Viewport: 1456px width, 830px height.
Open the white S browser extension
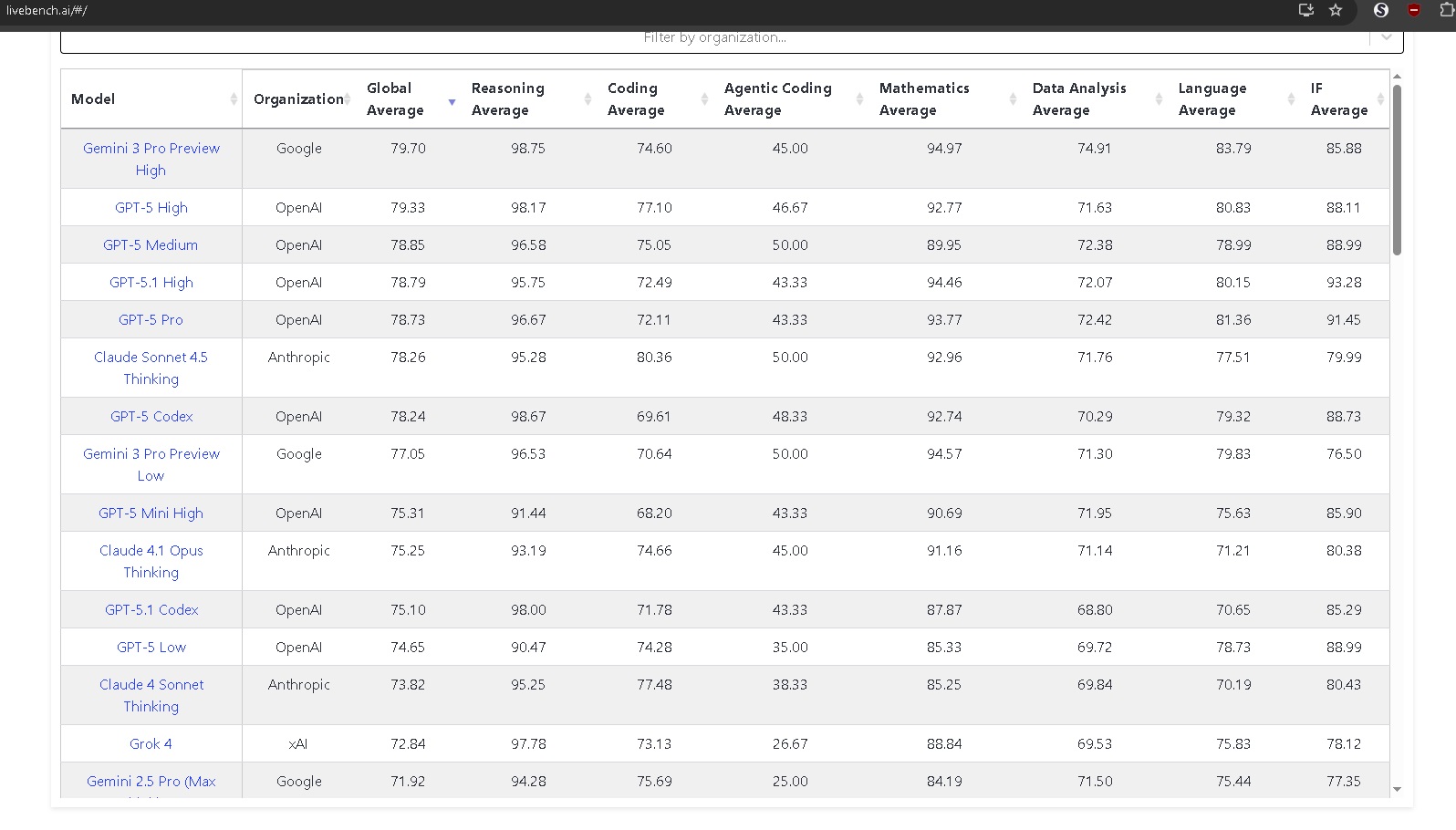[1381, 10]
